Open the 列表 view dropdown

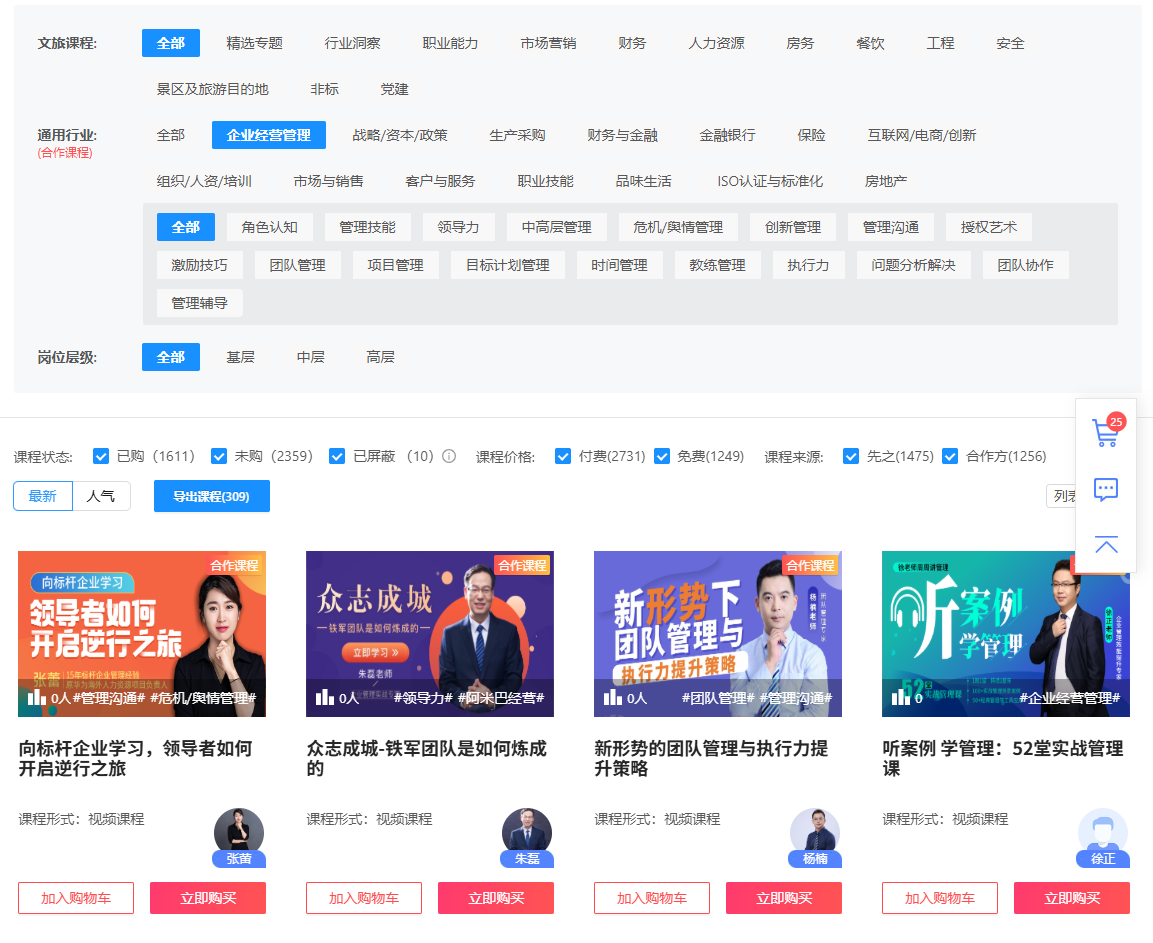tap(1061, 496)
